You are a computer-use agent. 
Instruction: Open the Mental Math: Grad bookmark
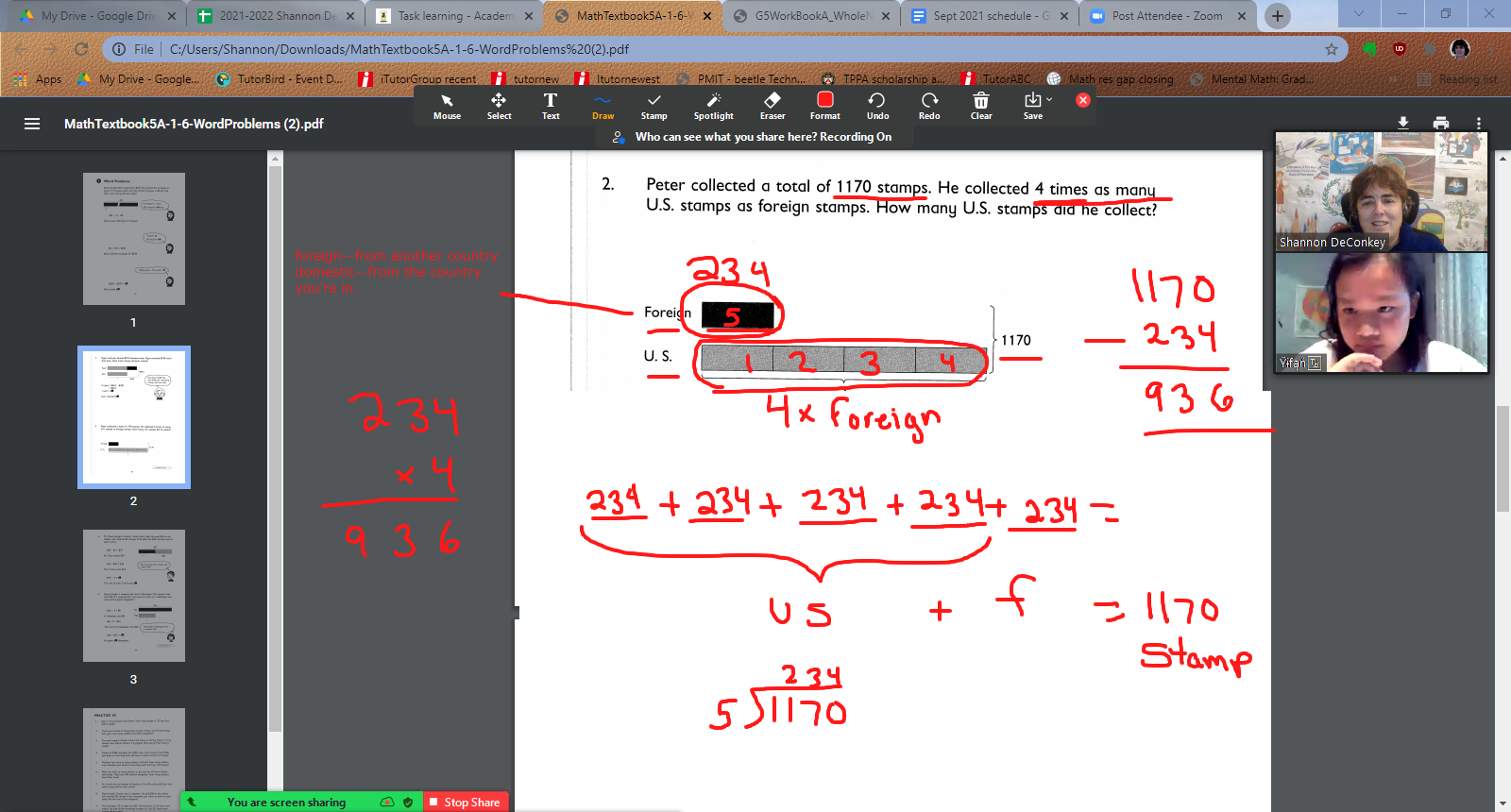[x=1251, y=79]
